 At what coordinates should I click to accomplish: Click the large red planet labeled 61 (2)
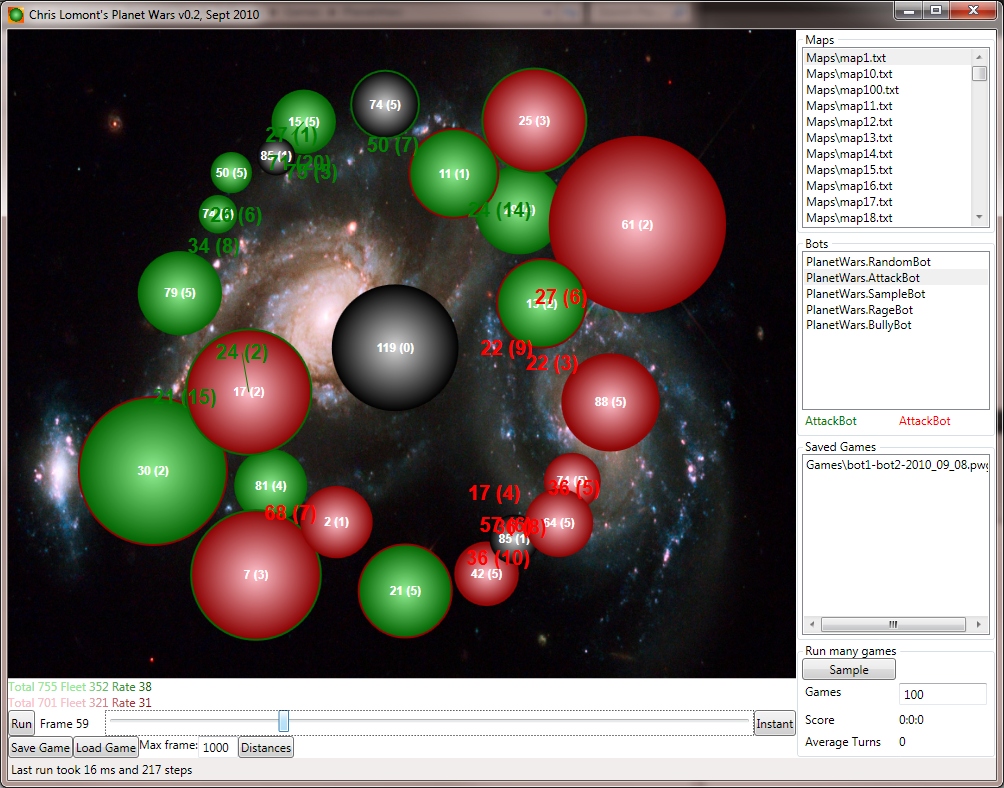[636, 225]
